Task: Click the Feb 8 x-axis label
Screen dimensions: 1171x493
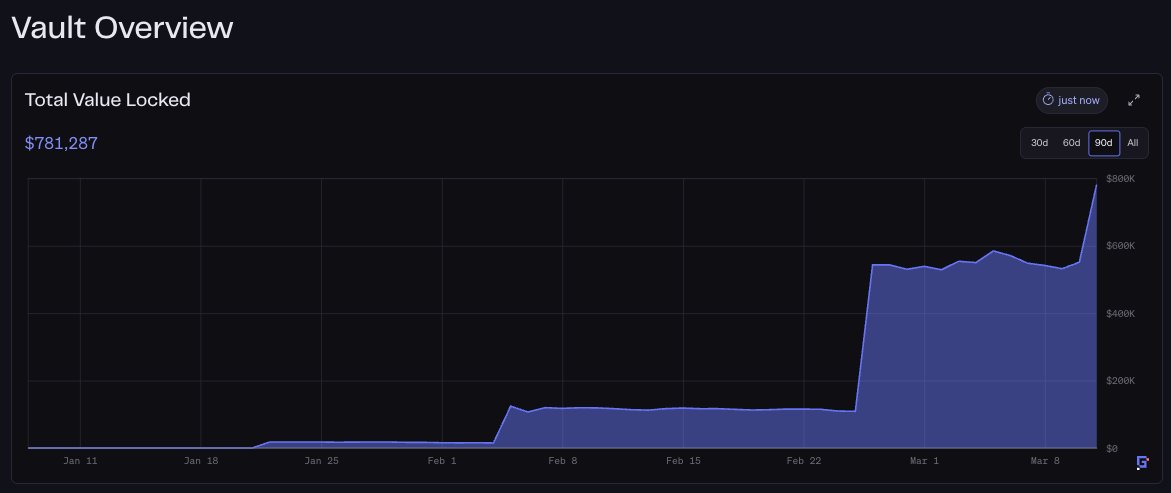Action: (x=562, y=461)
